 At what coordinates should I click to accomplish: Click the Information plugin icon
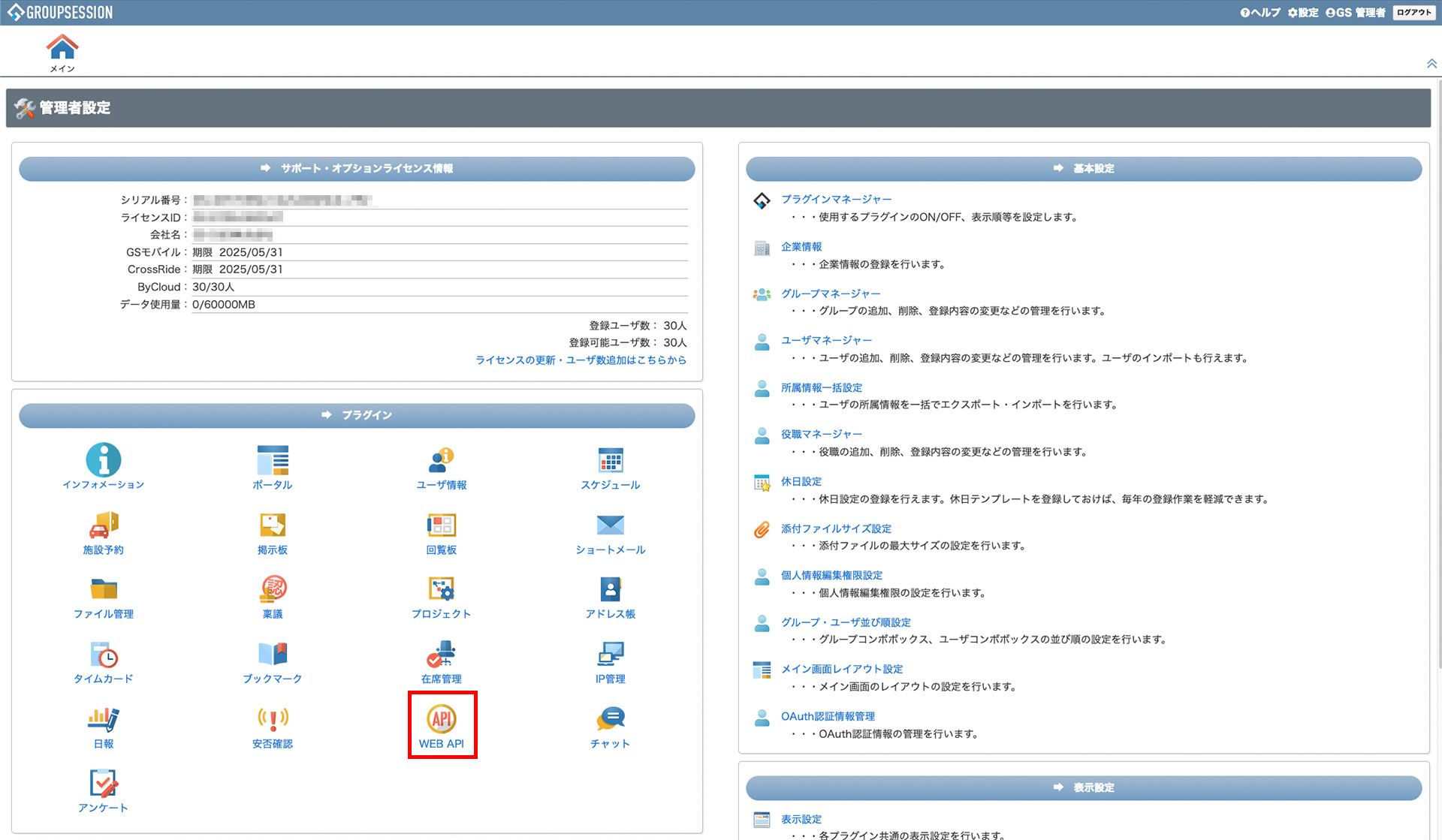(103, 460)
